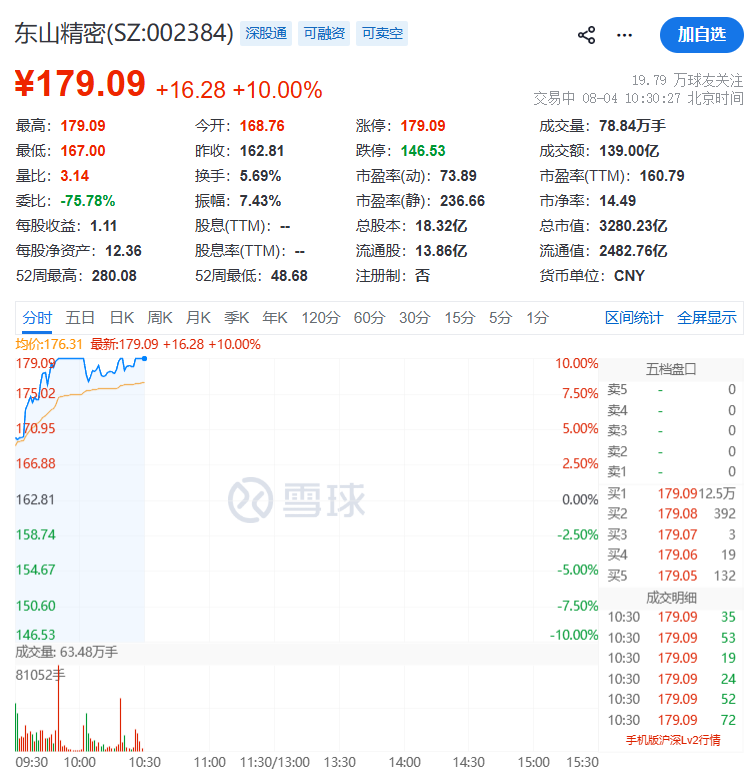Click the current price ¥179.09
This screenshot has height=783, width=754.
80,83
